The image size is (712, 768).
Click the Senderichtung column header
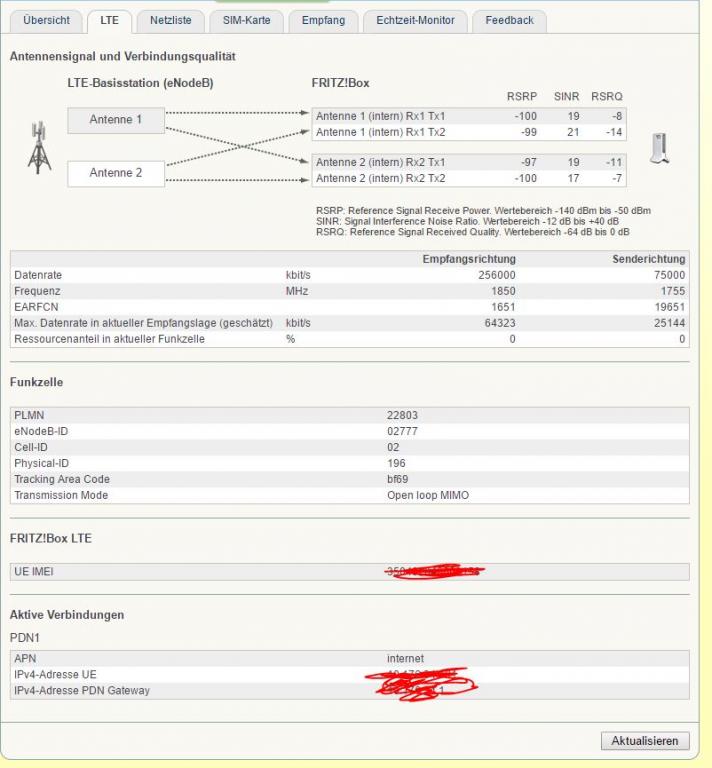649,259
